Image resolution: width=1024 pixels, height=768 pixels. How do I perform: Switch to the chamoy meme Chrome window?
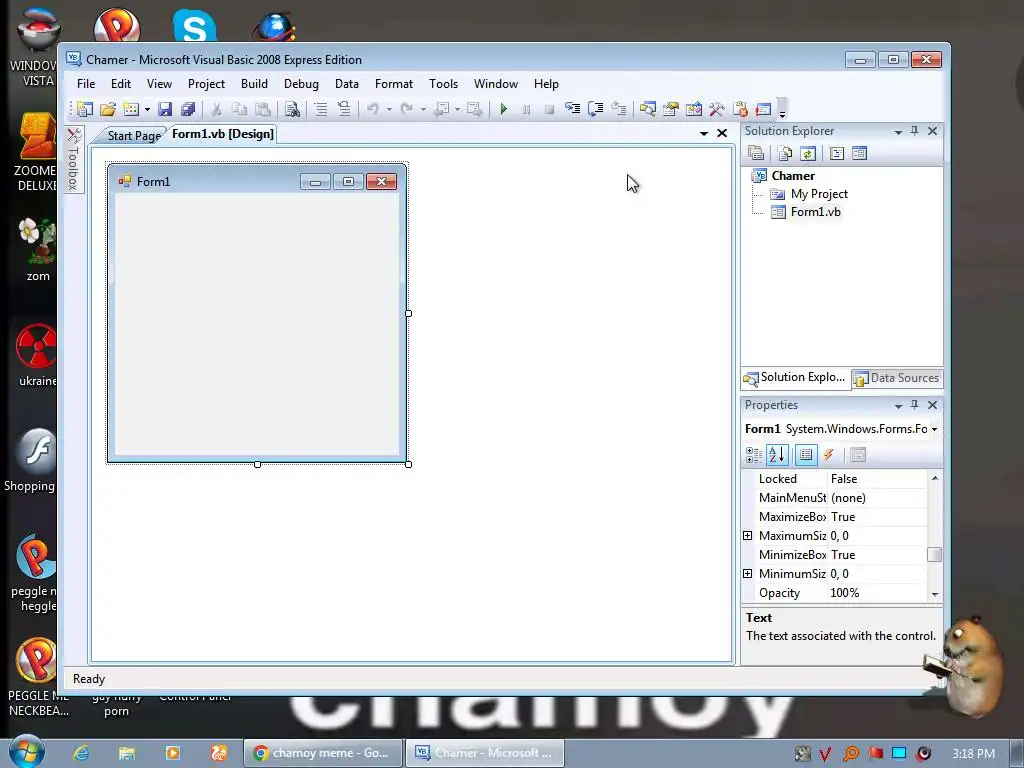(x=323, y=753)
